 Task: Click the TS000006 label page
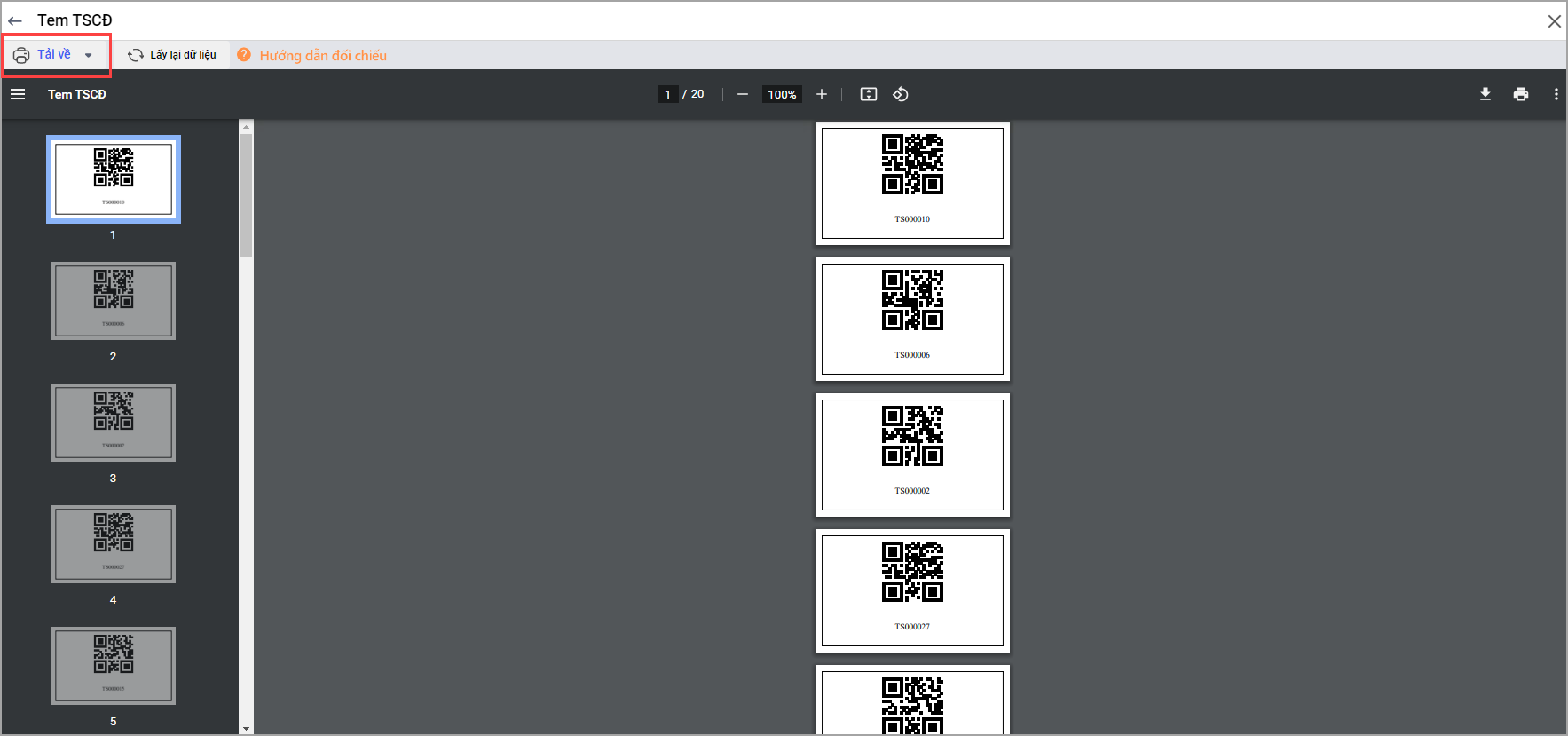[x=912, y=319]
